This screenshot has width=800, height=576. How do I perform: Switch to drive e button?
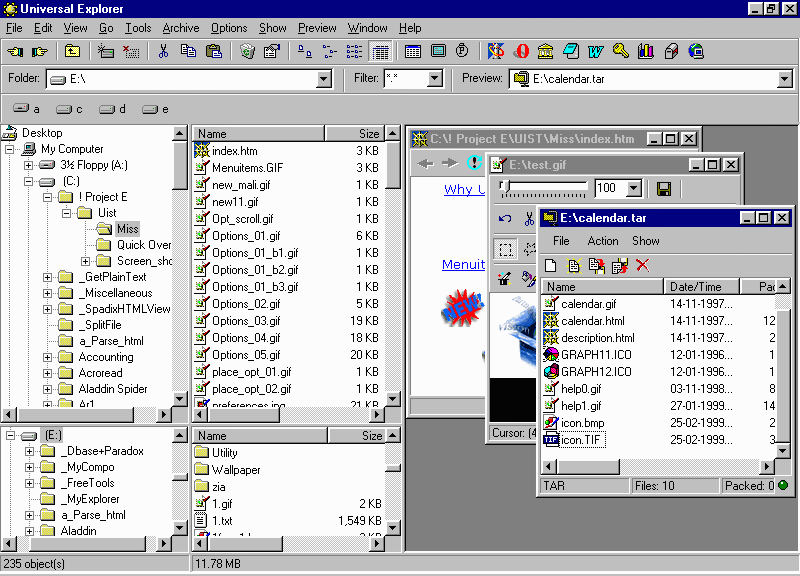click(x=155, y=109)
